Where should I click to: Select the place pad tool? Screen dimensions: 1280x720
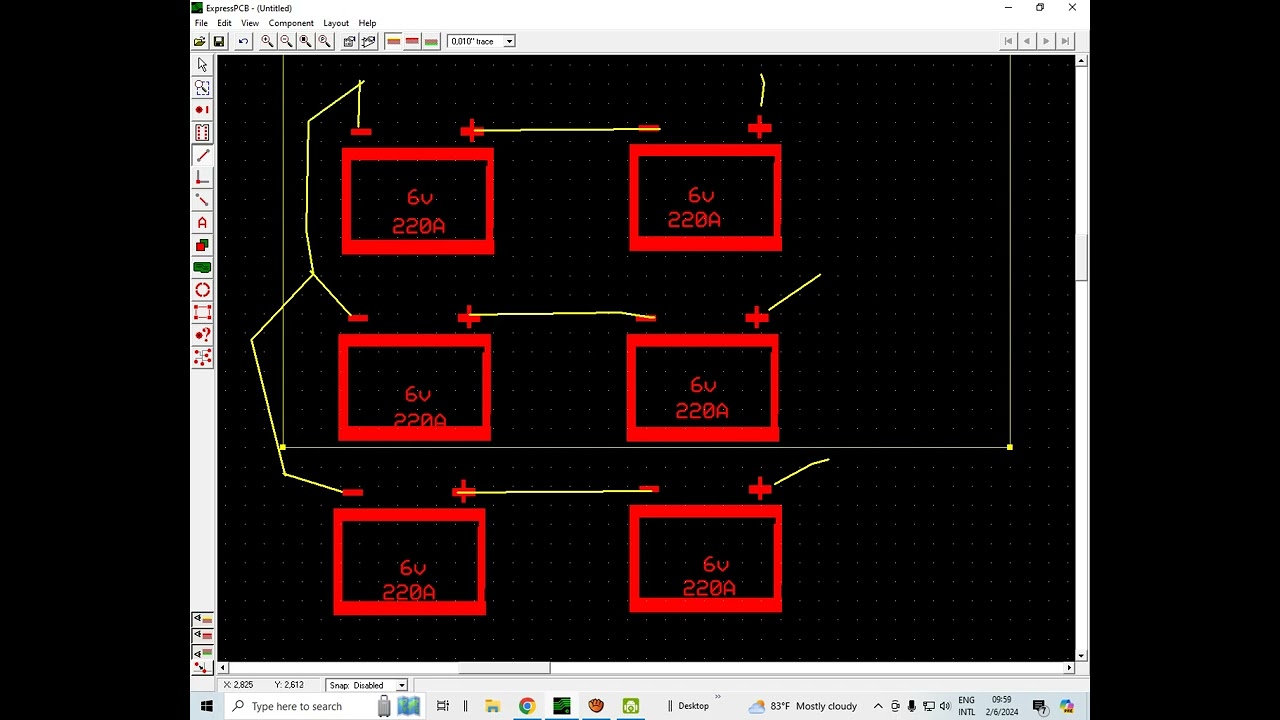(202, 110)
